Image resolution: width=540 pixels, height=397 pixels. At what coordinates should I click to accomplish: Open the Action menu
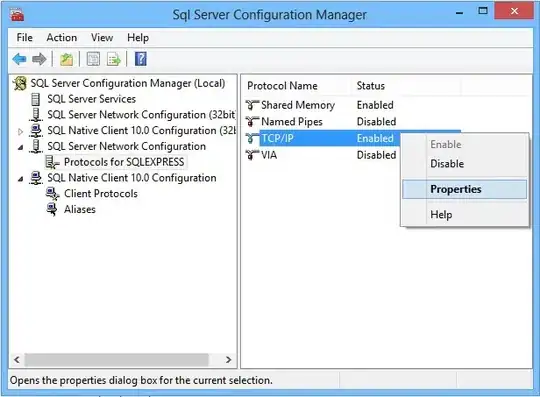pyautogui.click(x=62, y=38)
